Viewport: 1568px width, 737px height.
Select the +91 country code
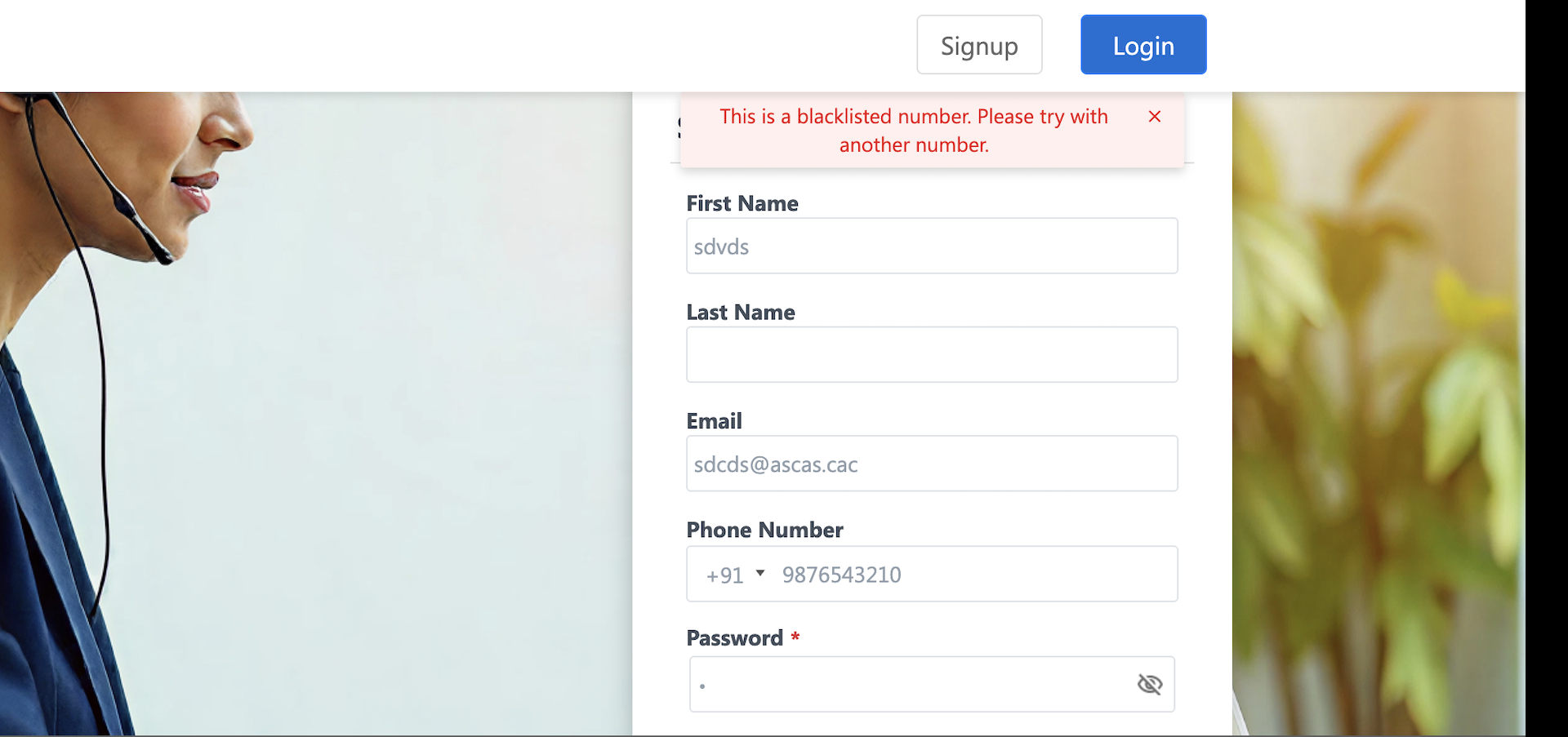[x=725, y=575]
